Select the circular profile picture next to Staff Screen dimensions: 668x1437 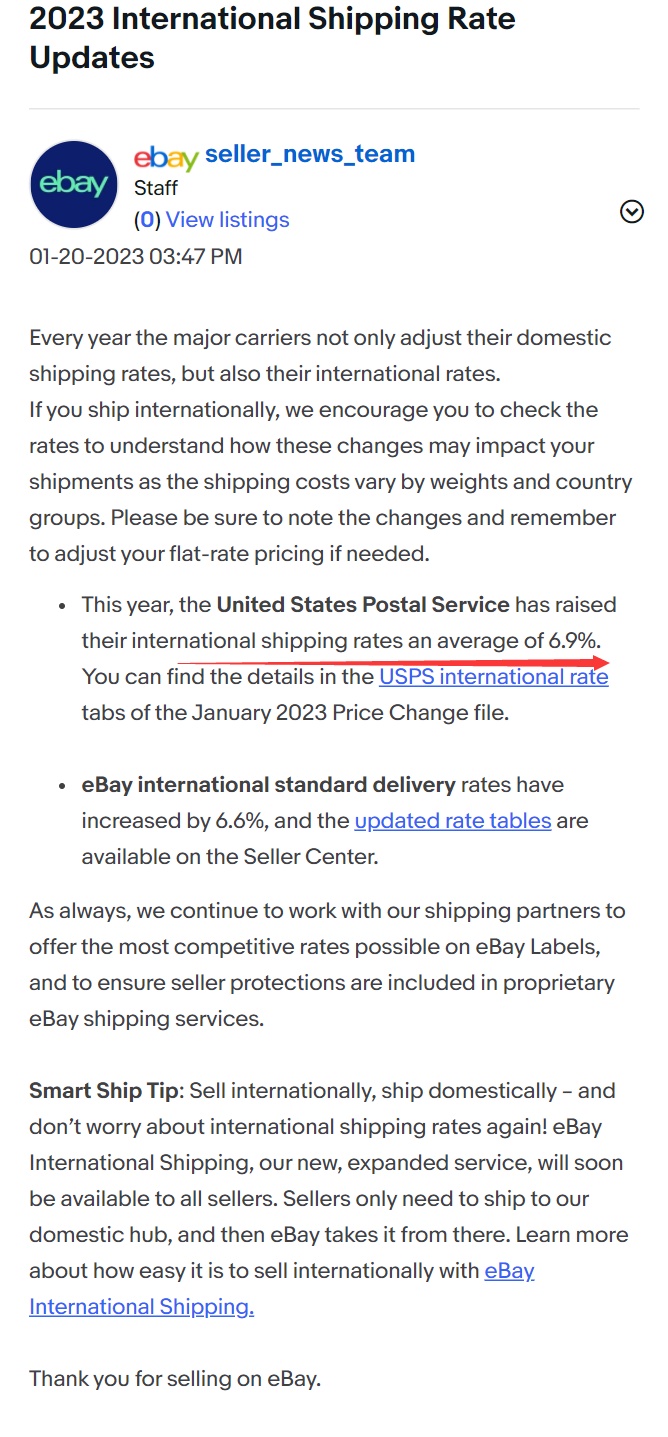tap(73, 184)
